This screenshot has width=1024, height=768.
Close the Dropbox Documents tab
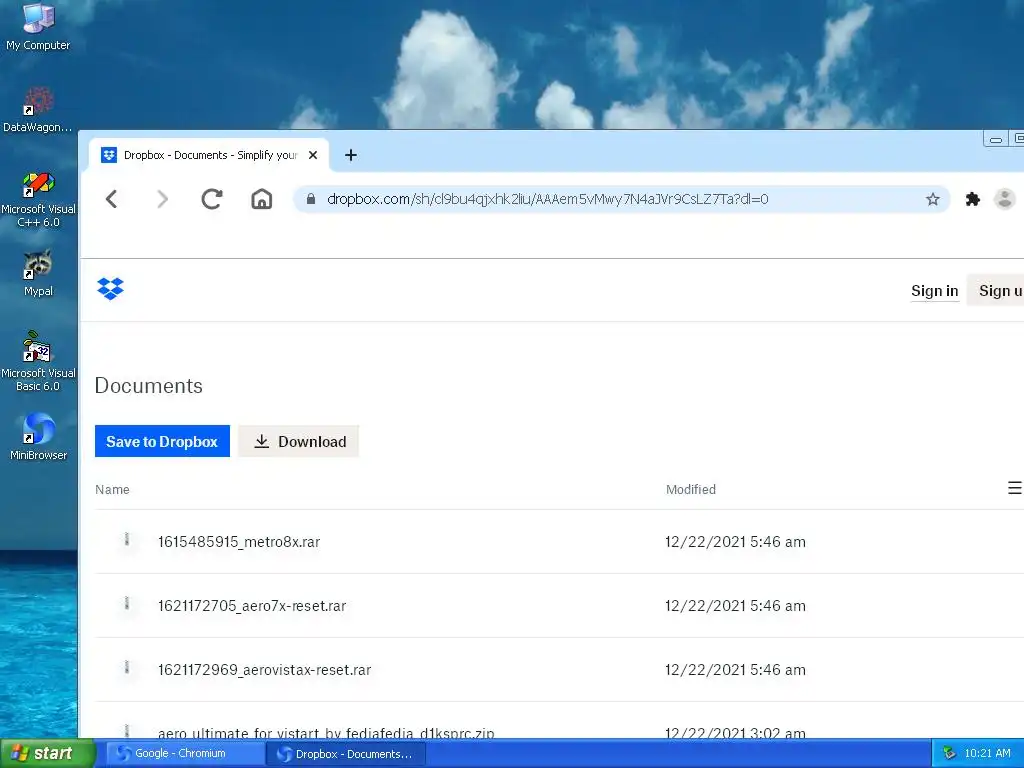coord(313,155)
